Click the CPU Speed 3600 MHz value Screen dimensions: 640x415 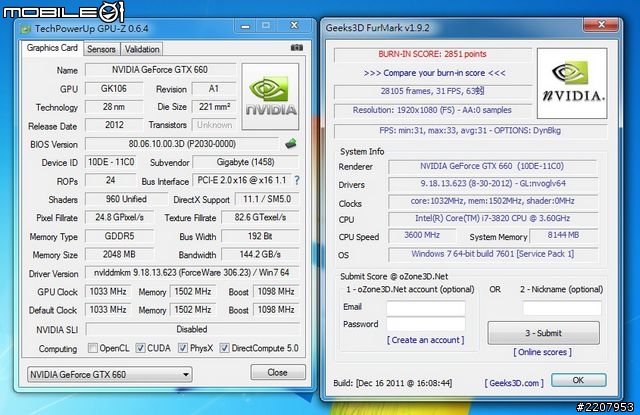422,235
